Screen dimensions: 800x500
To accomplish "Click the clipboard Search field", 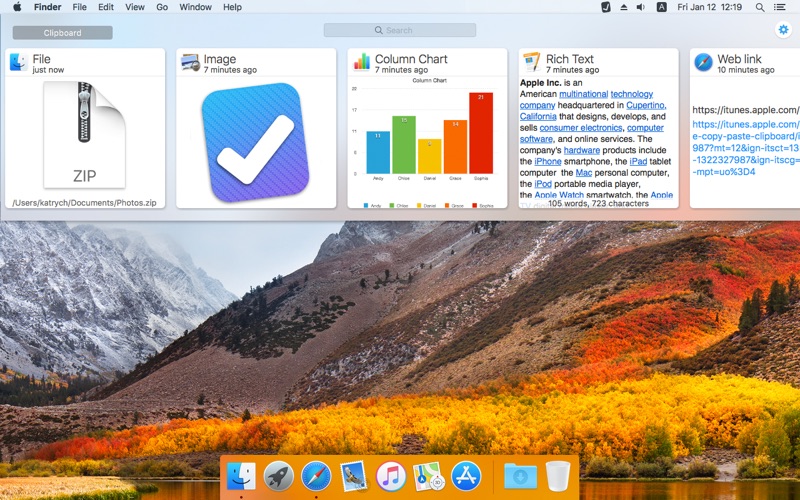I will (x=400, y=30).
